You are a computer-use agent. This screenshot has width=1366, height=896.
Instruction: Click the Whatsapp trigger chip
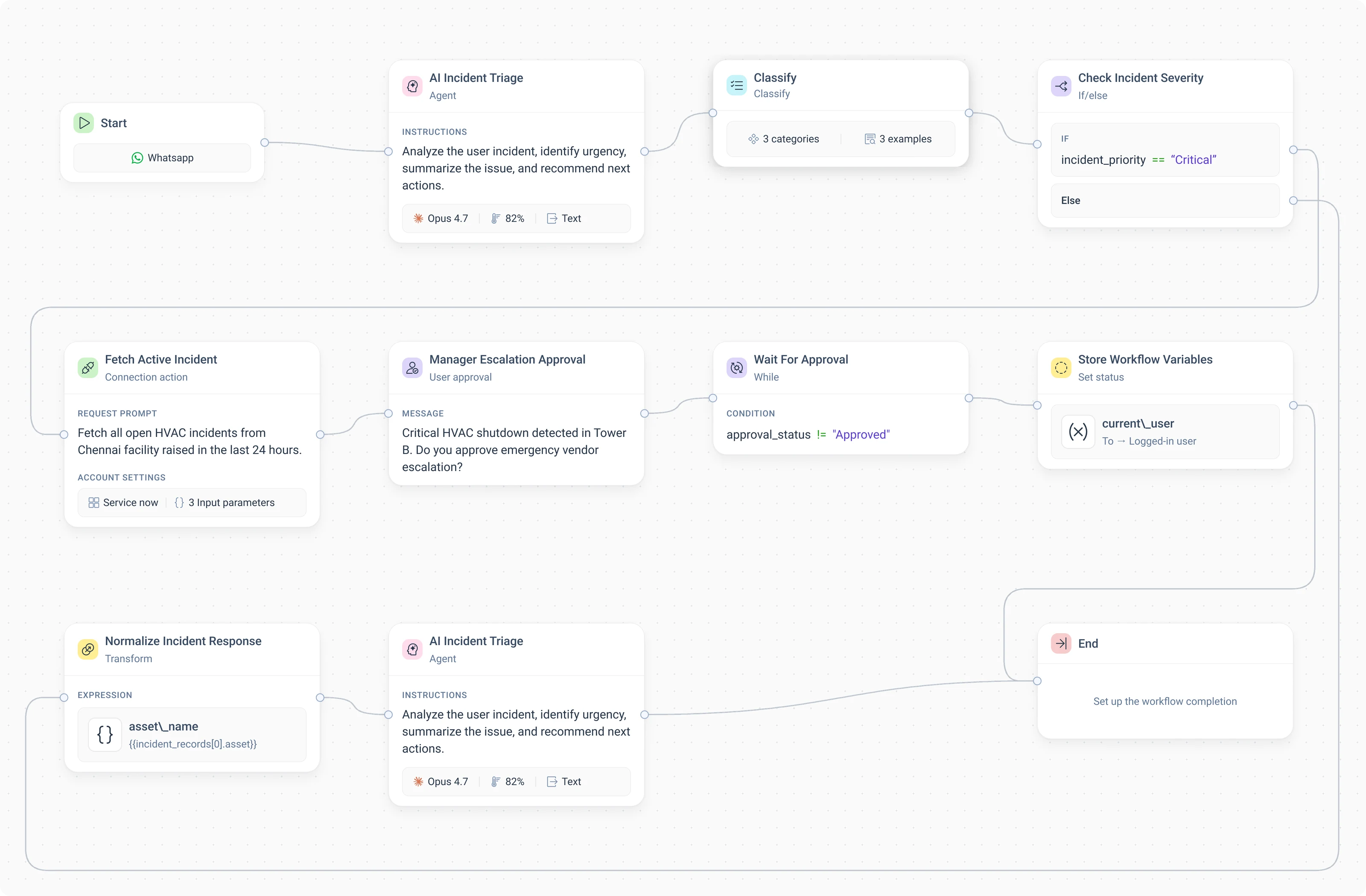click(x=163, y=158)
